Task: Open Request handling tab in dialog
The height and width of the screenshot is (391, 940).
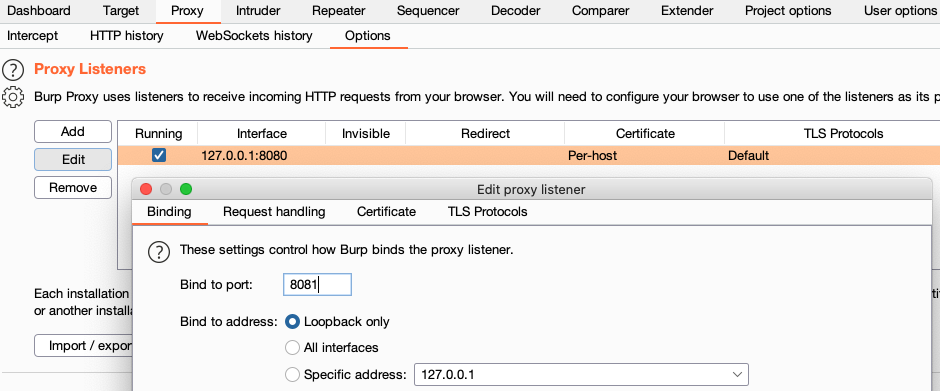Action: click(274, 212)
